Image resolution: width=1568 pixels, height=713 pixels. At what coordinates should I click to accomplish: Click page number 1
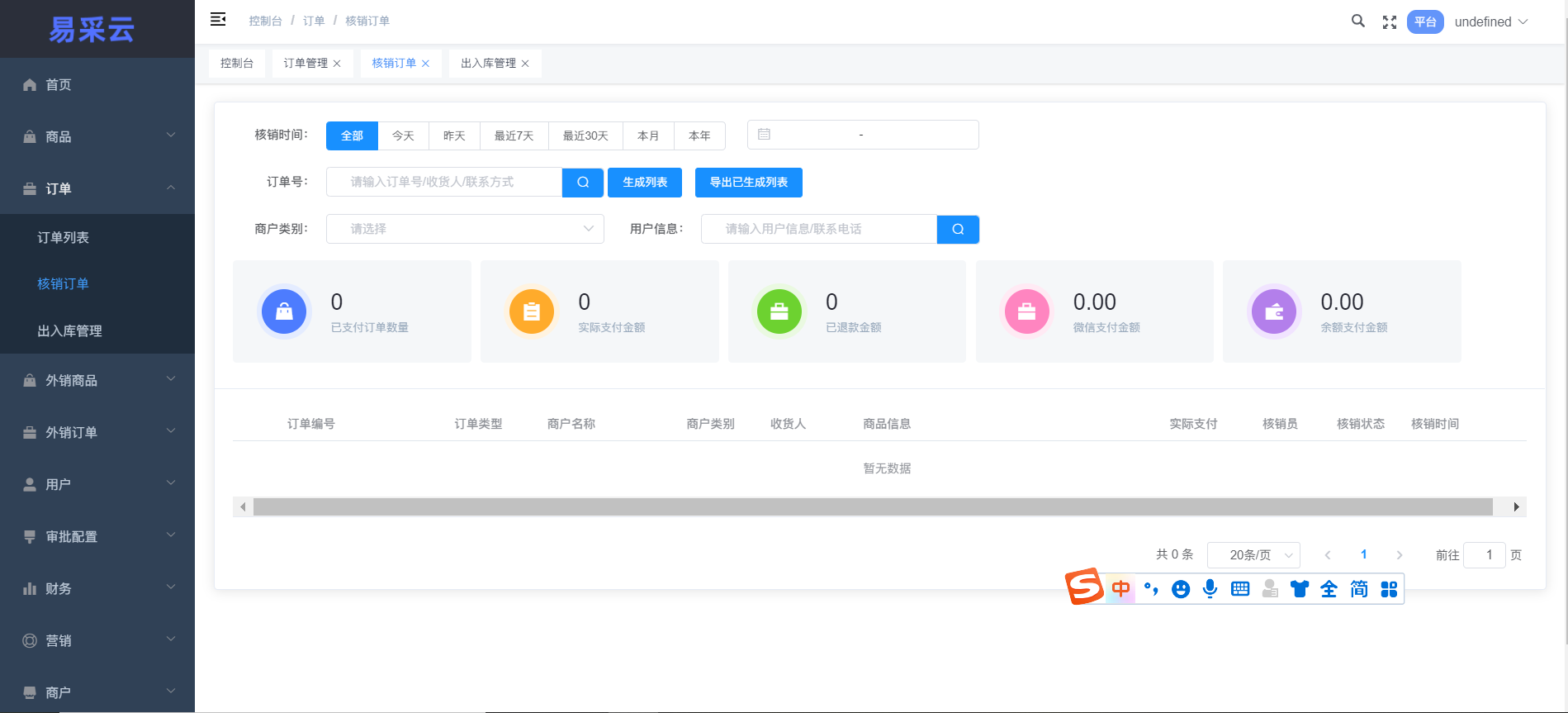(x=1364, y=554)
